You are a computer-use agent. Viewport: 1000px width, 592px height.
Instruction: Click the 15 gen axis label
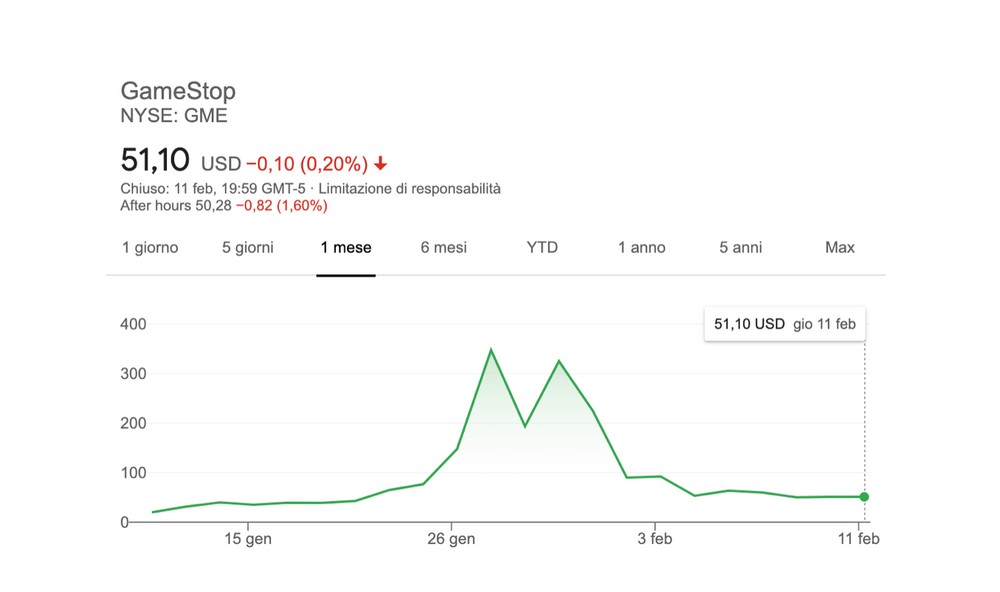click(247, 539)
